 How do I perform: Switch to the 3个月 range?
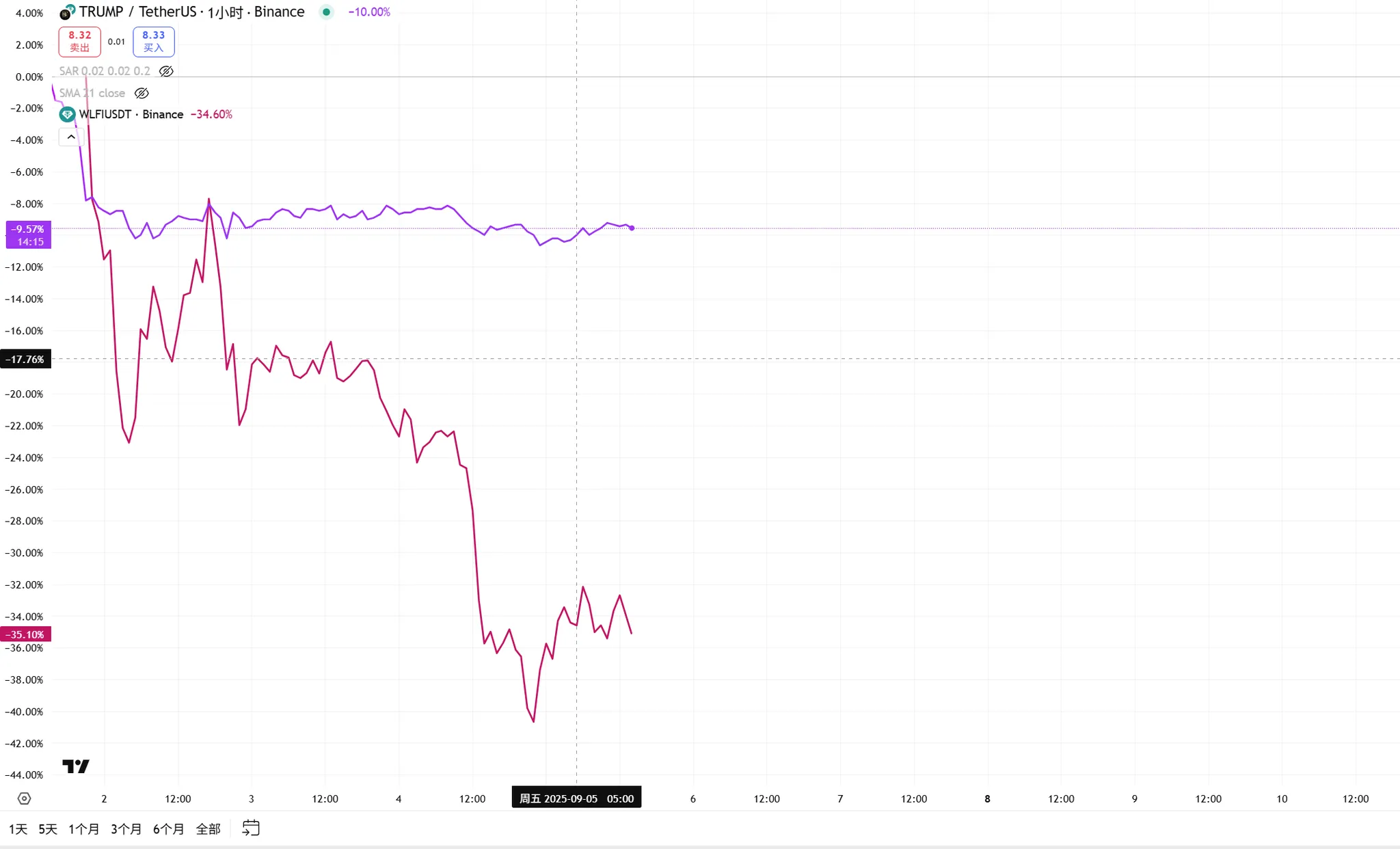coord(126,829)
